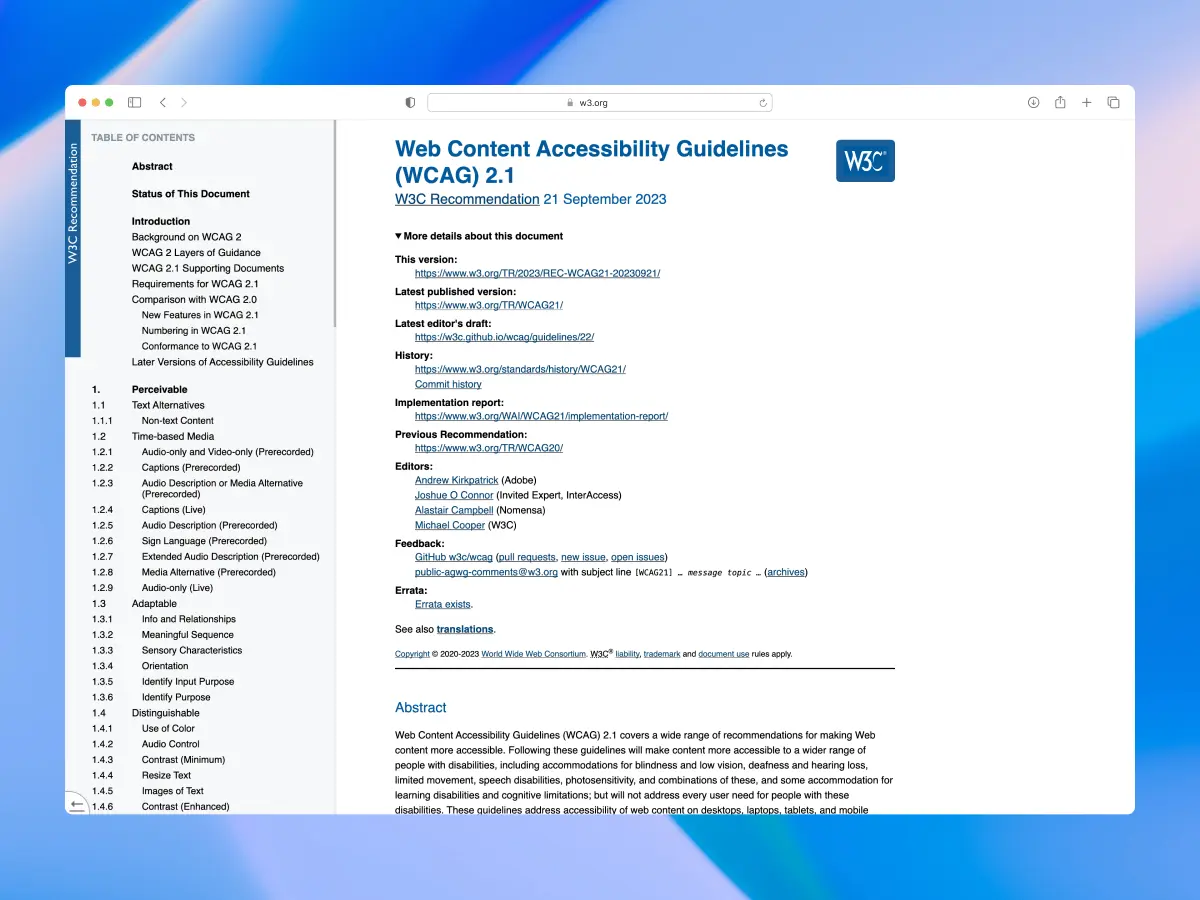
Task: Open the GitHub w3c/wcag link
Action: pos(453,557)
